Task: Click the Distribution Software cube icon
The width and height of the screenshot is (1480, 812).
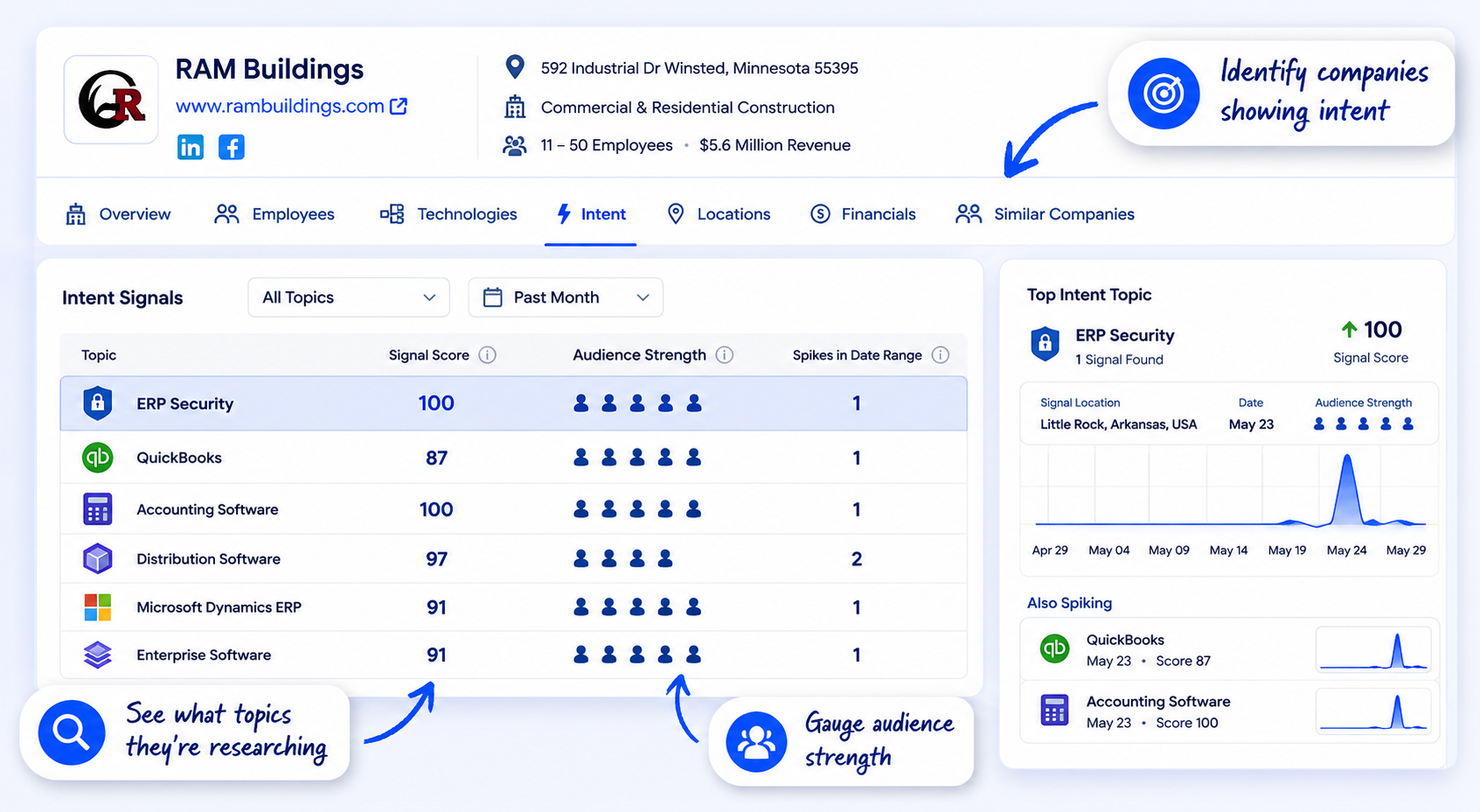Action: point(98,559)
